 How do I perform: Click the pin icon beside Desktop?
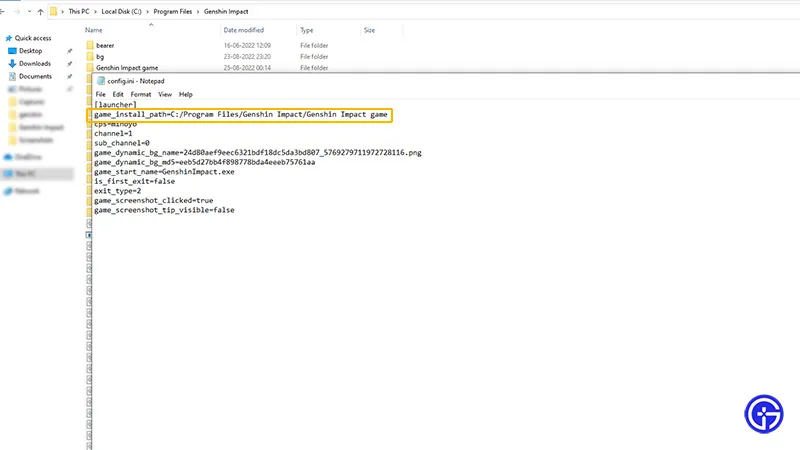click(x=69, y=51)
